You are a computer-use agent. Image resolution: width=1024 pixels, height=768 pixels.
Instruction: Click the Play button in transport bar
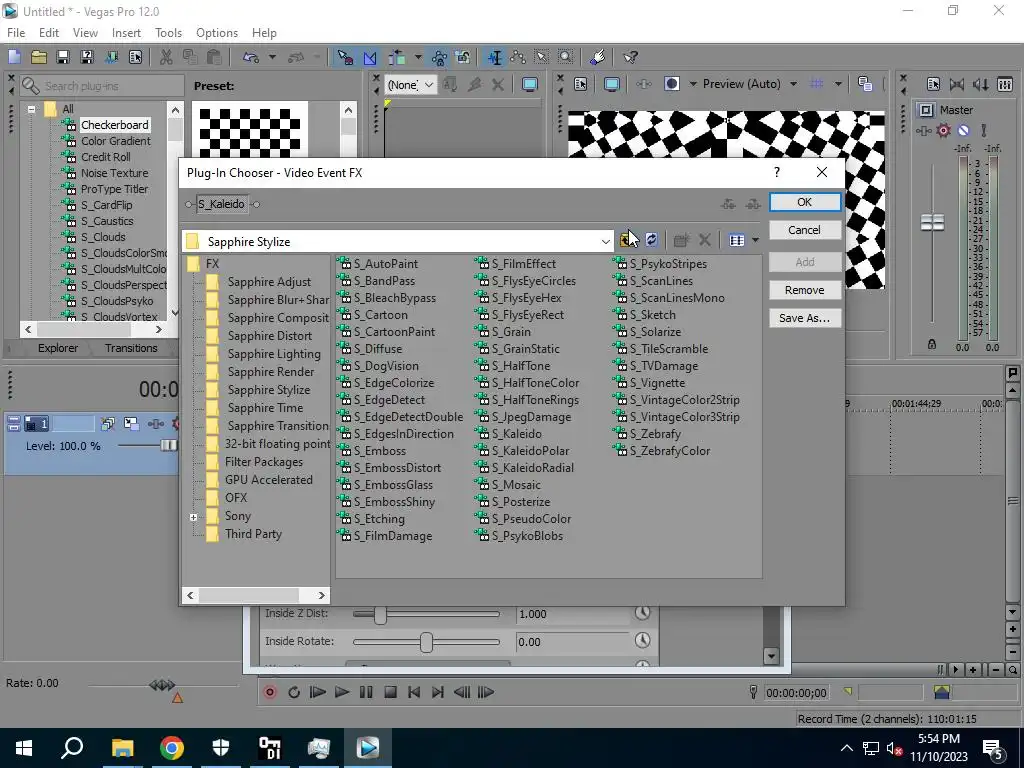342,692
